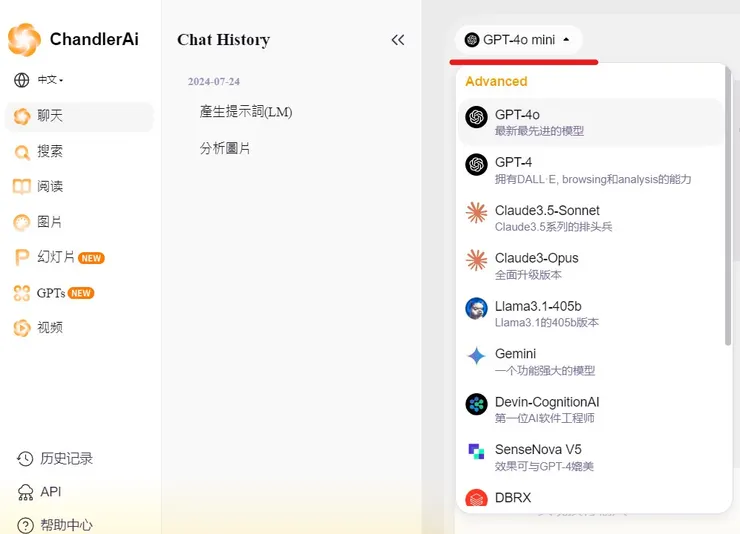This screenshot has width=740, height=534.
Task: Select the 聊天 chat icon
Action: 22,116
